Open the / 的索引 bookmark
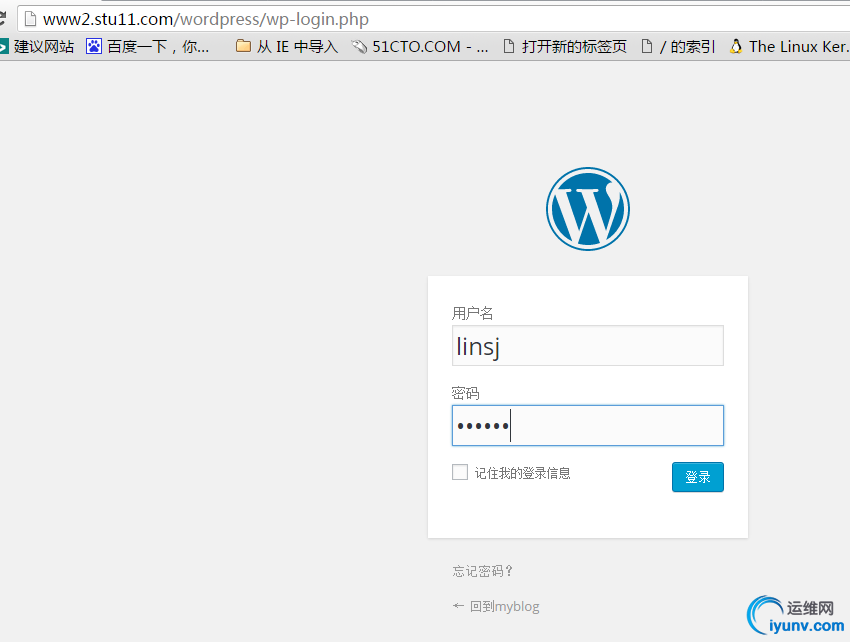The height and width of the screenshot is (642, 850). (678, 47)
